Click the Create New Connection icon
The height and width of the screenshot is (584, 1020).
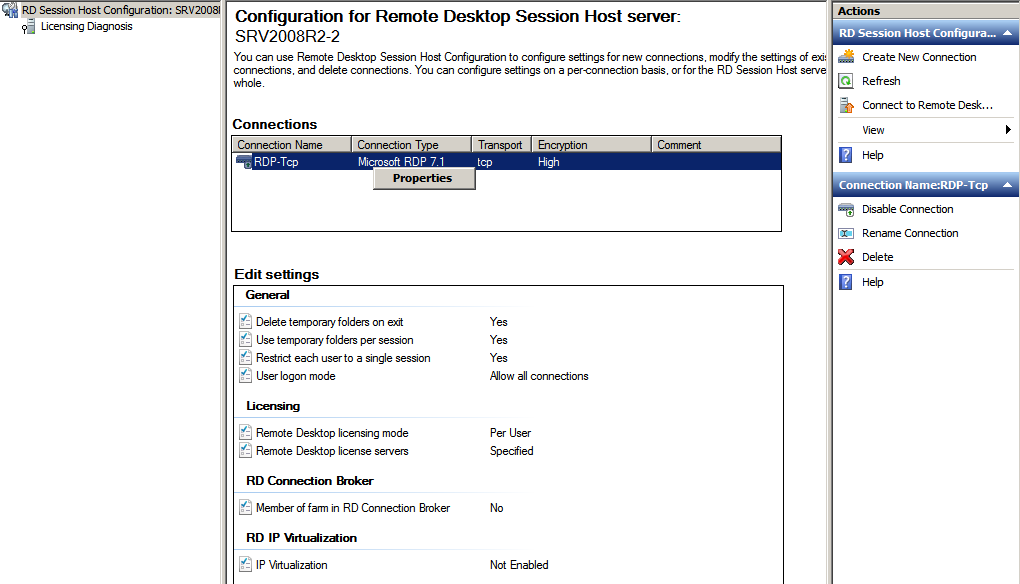coord(846,57)
